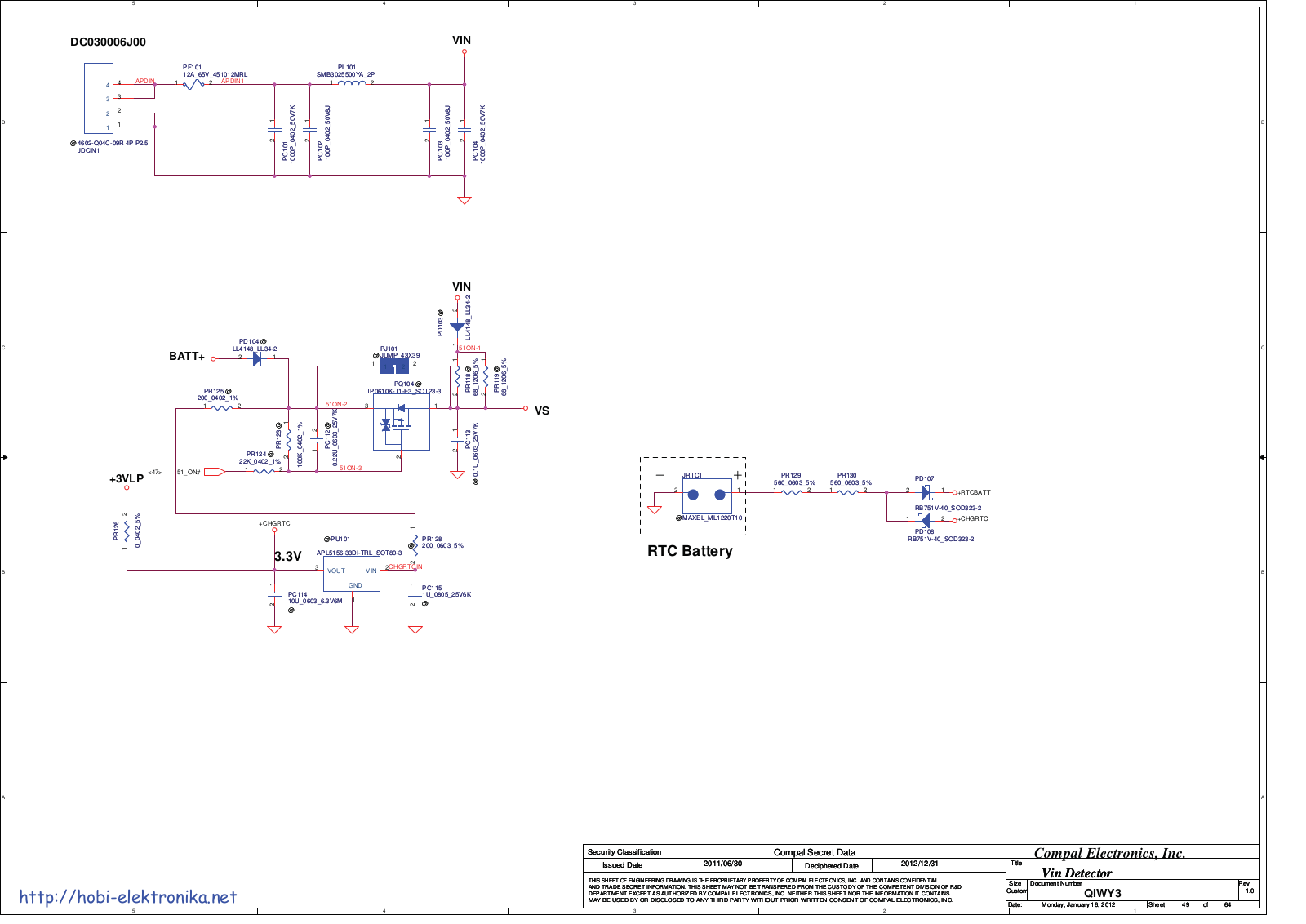Click the +3VLP power label

(x=127, y=479)
